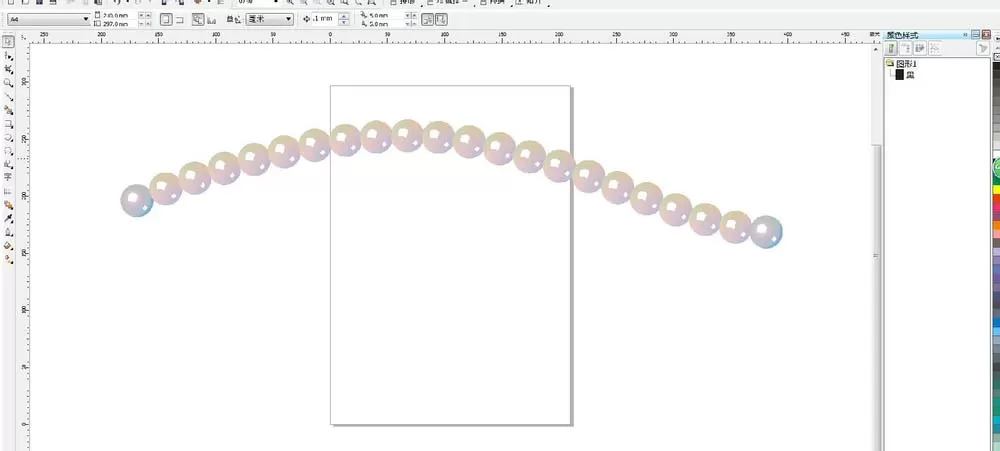The image size is (1000, 451).
Task: Click the page height field showing 297.0 mm
Action: pyautogui.click(x=119, y=24)
